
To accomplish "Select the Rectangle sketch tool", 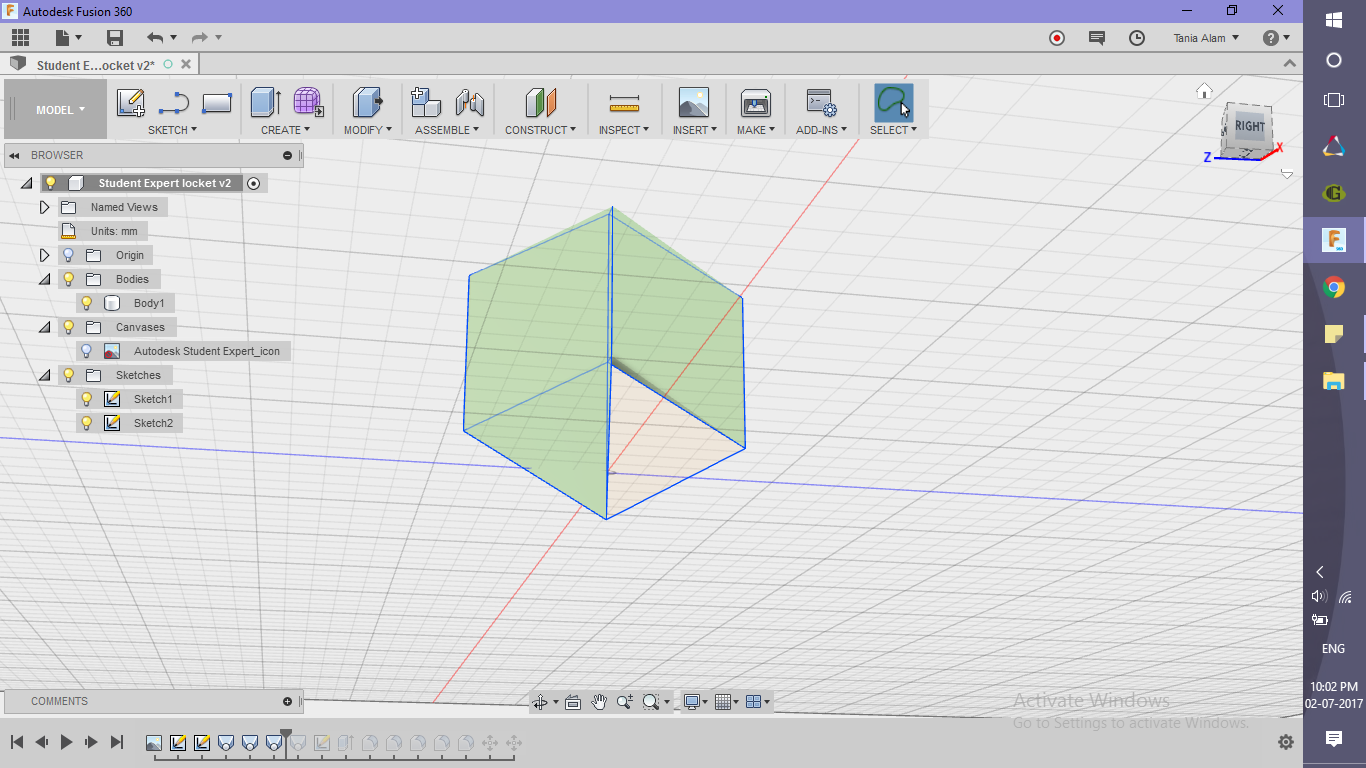I will tap(217, 103).
